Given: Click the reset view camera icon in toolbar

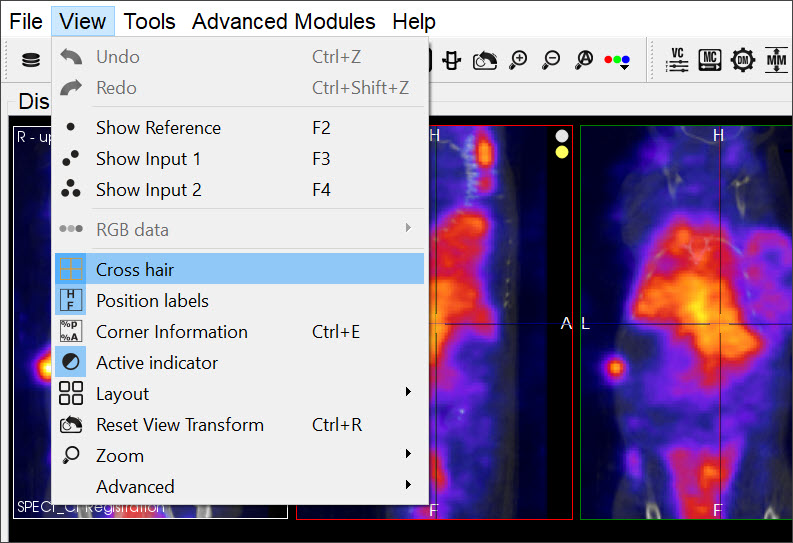Looking at the screenshot, I should (x=485, y=60).
